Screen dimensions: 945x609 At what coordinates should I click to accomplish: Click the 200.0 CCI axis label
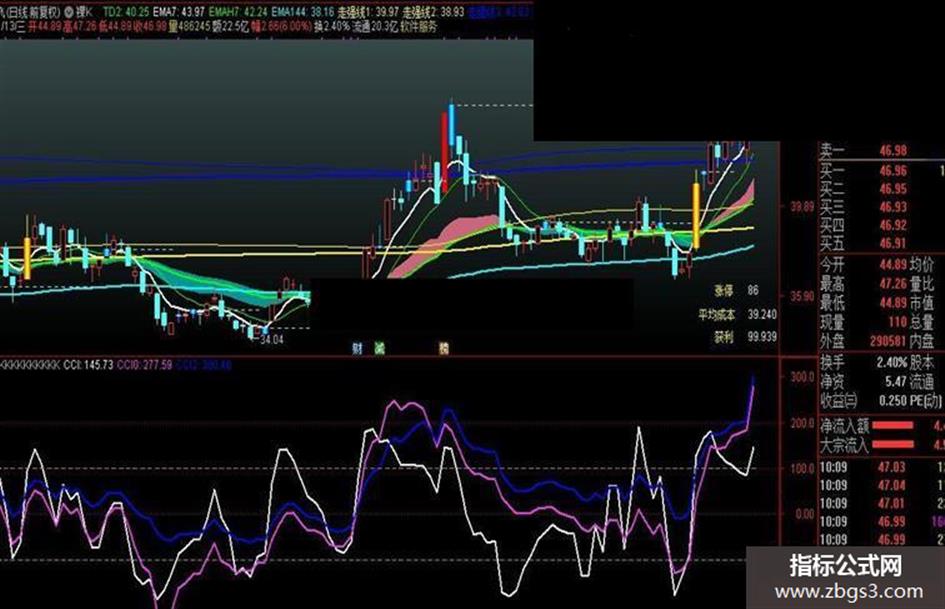point(802,423)
